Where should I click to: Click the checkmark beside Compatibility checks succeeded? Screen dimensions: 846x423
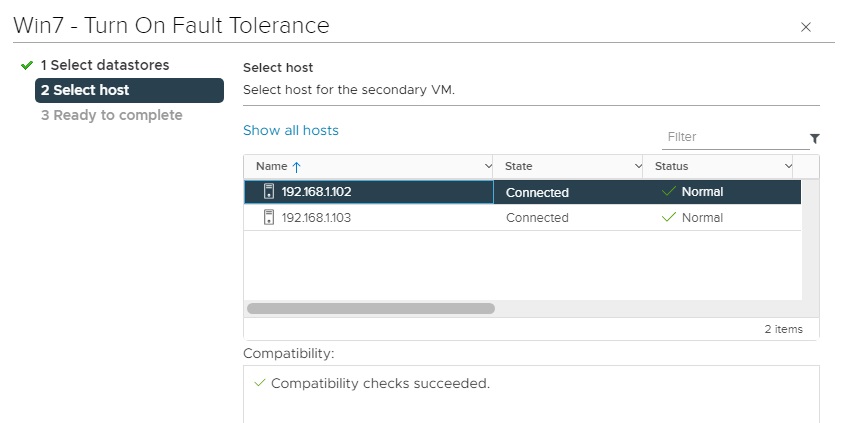pyautogui.click(x=260, y=383)
